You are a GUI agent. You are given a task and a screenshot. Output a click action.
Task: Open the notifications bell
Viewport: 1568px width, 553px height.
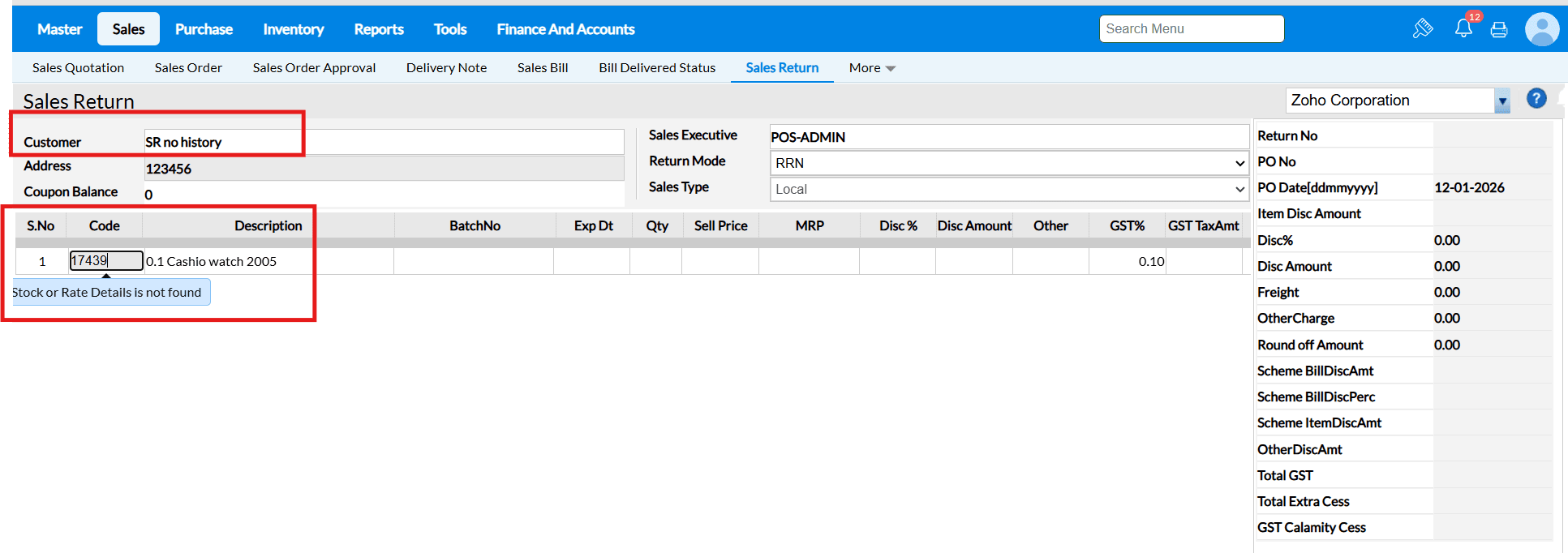1463,28
